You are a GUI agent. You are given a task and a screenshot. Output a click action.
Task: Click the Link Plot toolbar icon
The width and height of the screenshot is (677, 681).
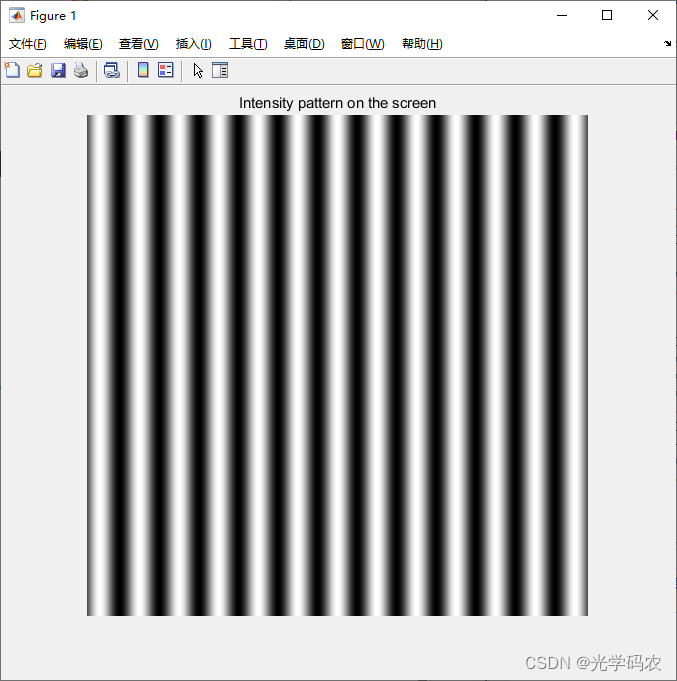pos(112,70)
